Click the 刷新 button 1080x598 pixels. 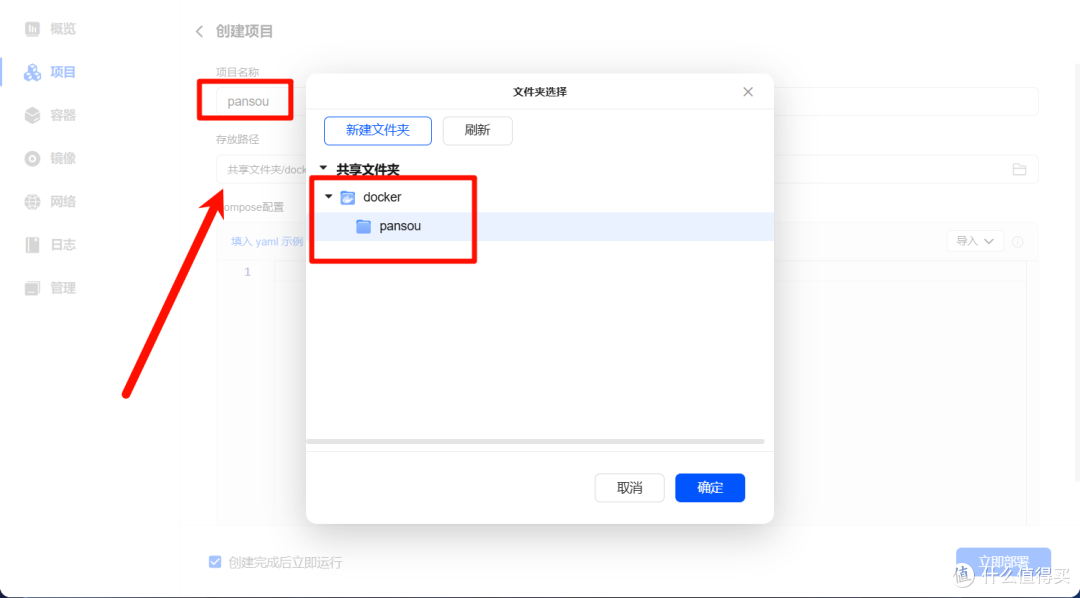click(477, 131)
